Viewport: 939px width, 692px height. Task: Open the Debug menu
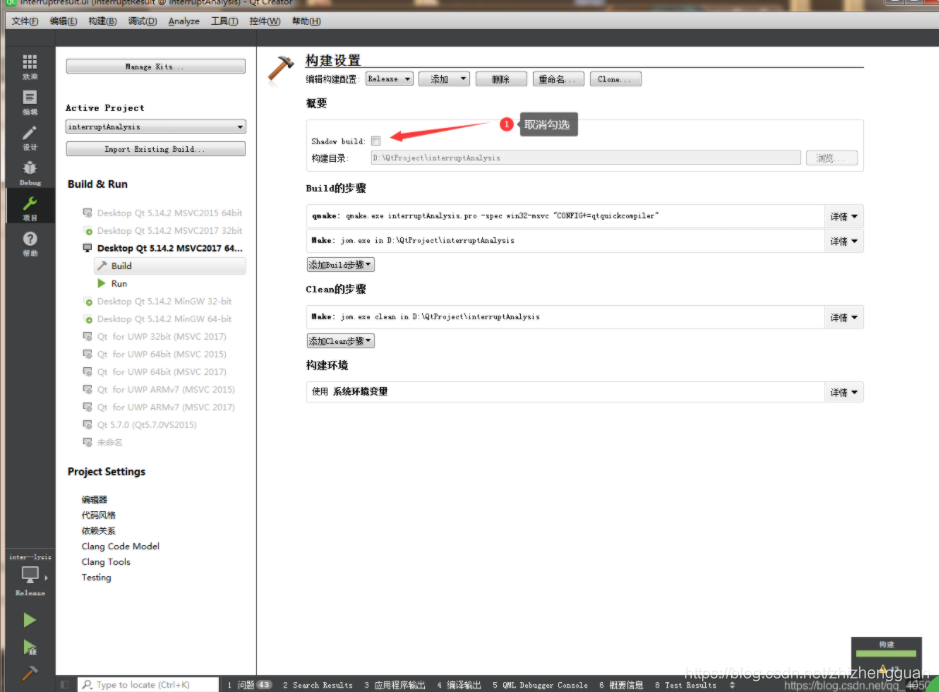[143, 21]
